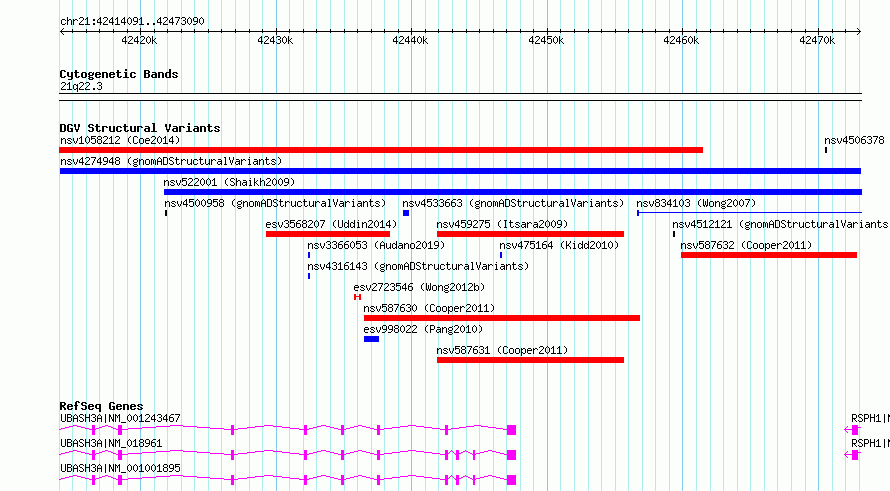Select the nsv4500958 small black marker
890x491 pixels.
166,213
